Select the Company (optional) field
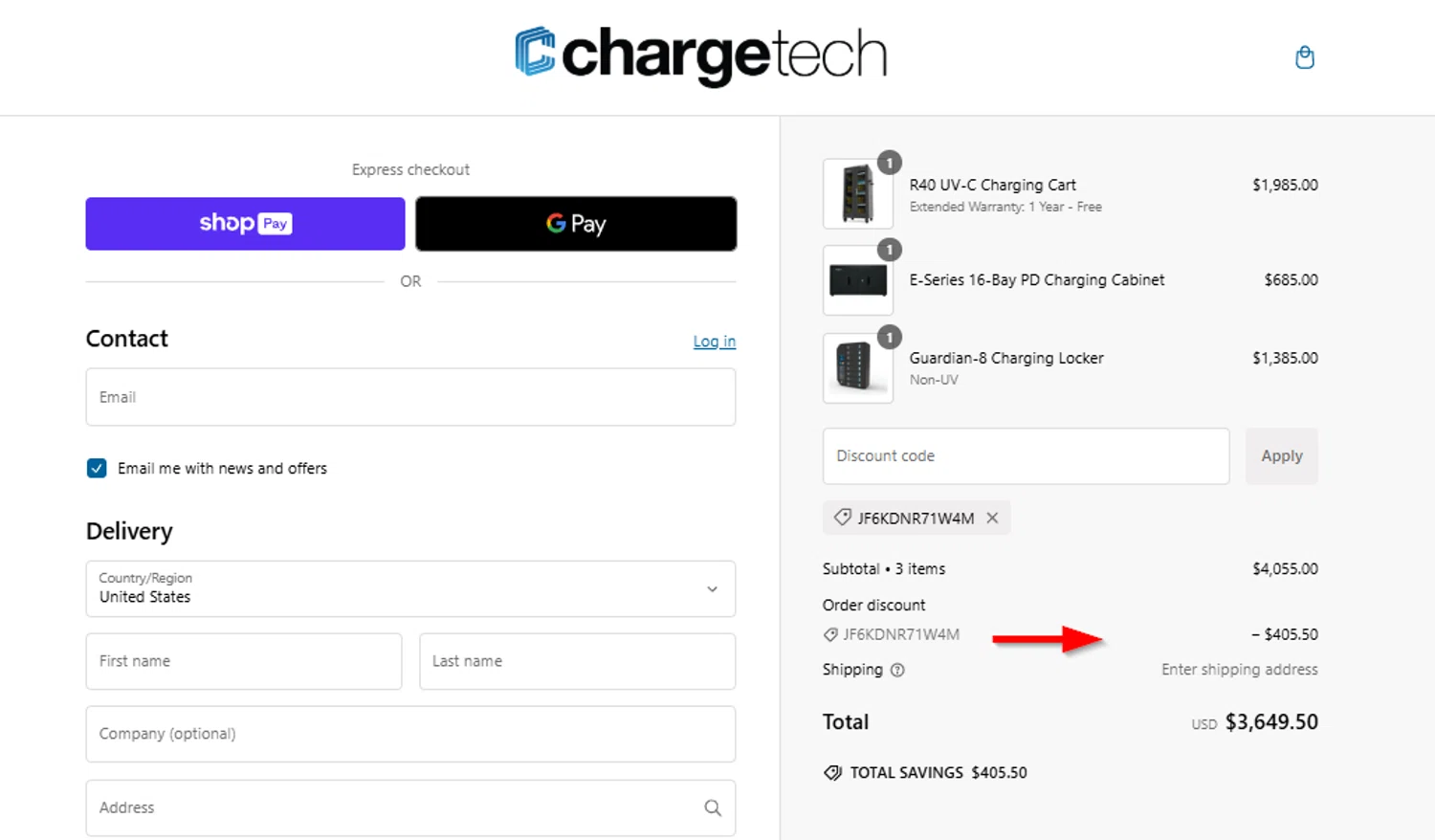 [410, 734]
